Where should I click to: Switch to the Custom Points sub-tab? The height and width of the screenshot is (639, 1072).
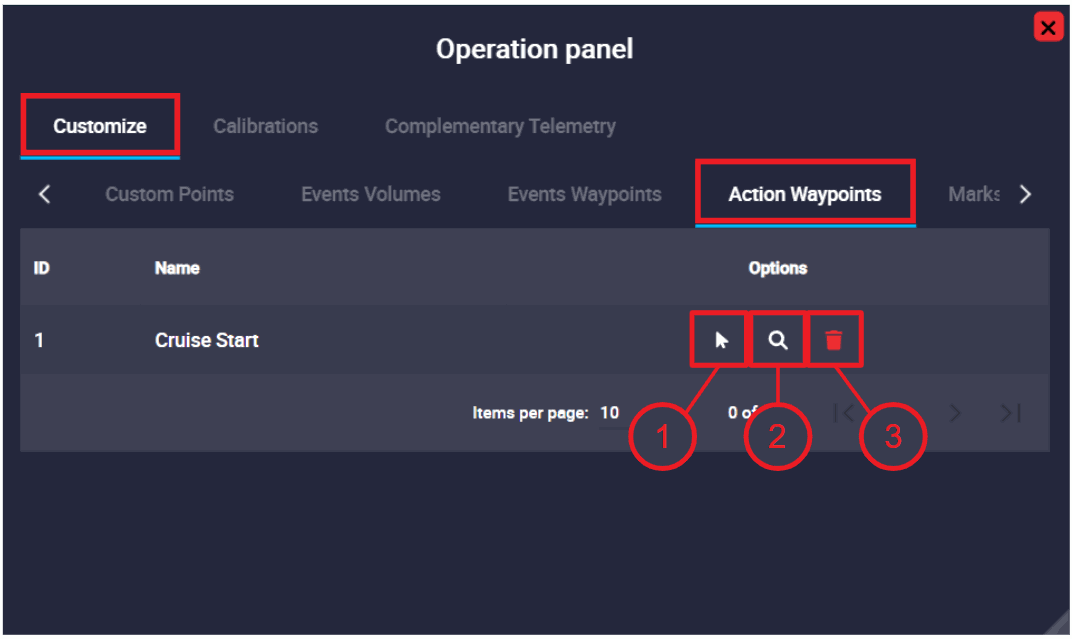click(169, 194)
